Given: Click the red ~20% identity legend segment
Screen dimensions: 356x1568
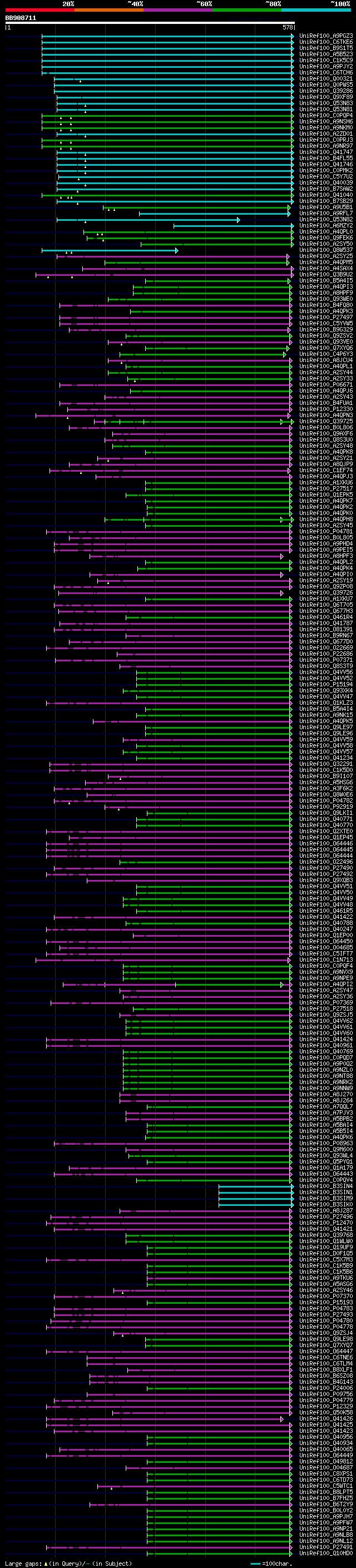Looking at the screenshot, I should point(39,9).
